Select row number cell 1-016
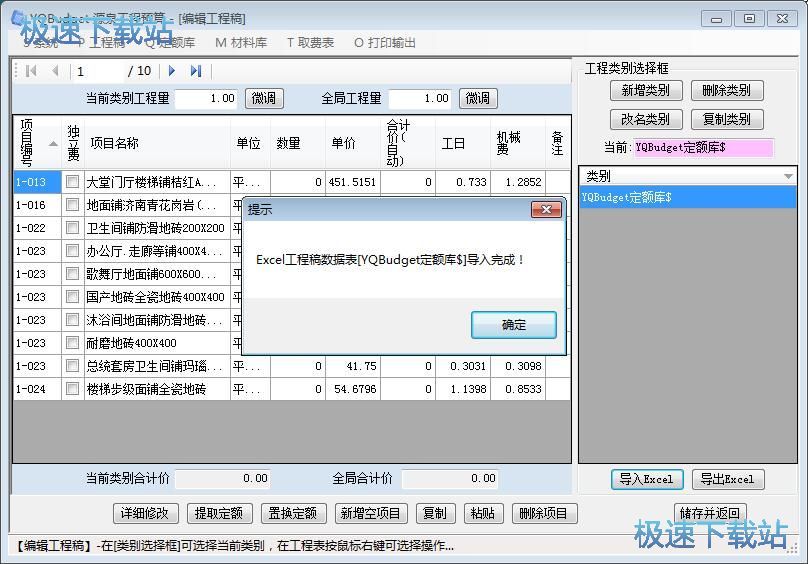 point(37,205)
